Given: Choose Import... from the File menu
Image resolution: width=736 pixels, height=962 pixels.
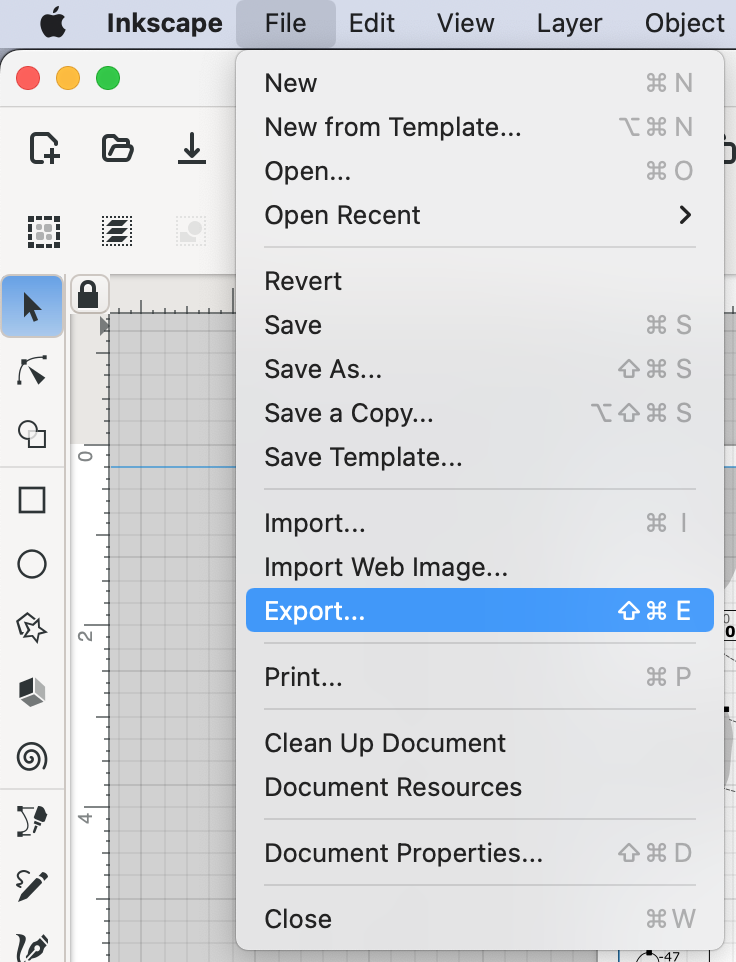Looking at the screenshot, I should (x=480, y=523).
